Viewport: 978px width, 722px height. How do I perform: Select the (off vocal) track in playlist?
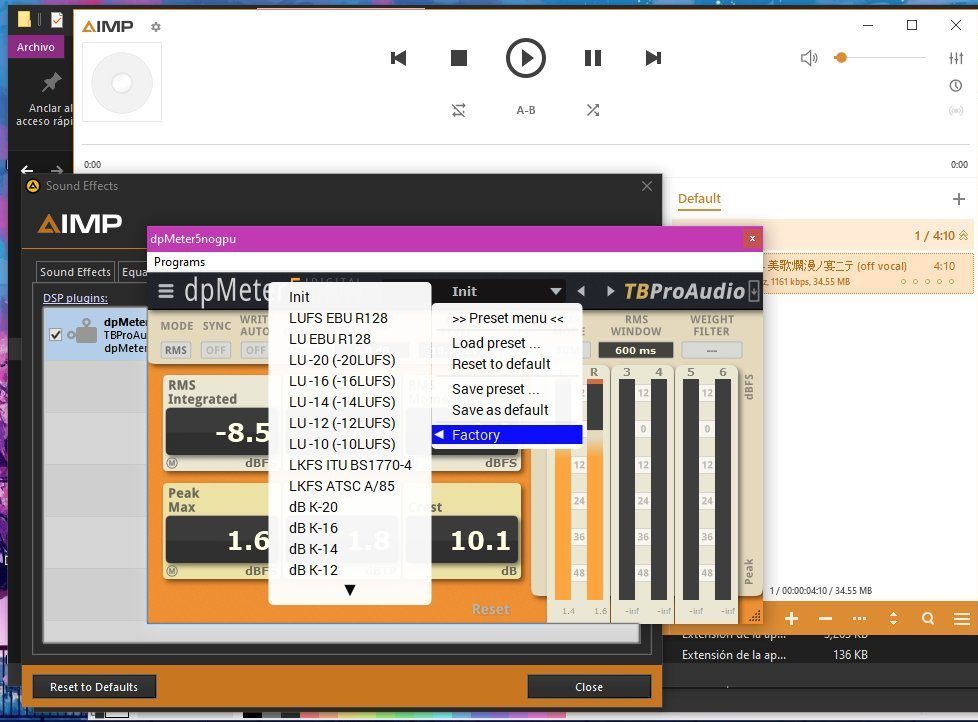click(867, 273)
